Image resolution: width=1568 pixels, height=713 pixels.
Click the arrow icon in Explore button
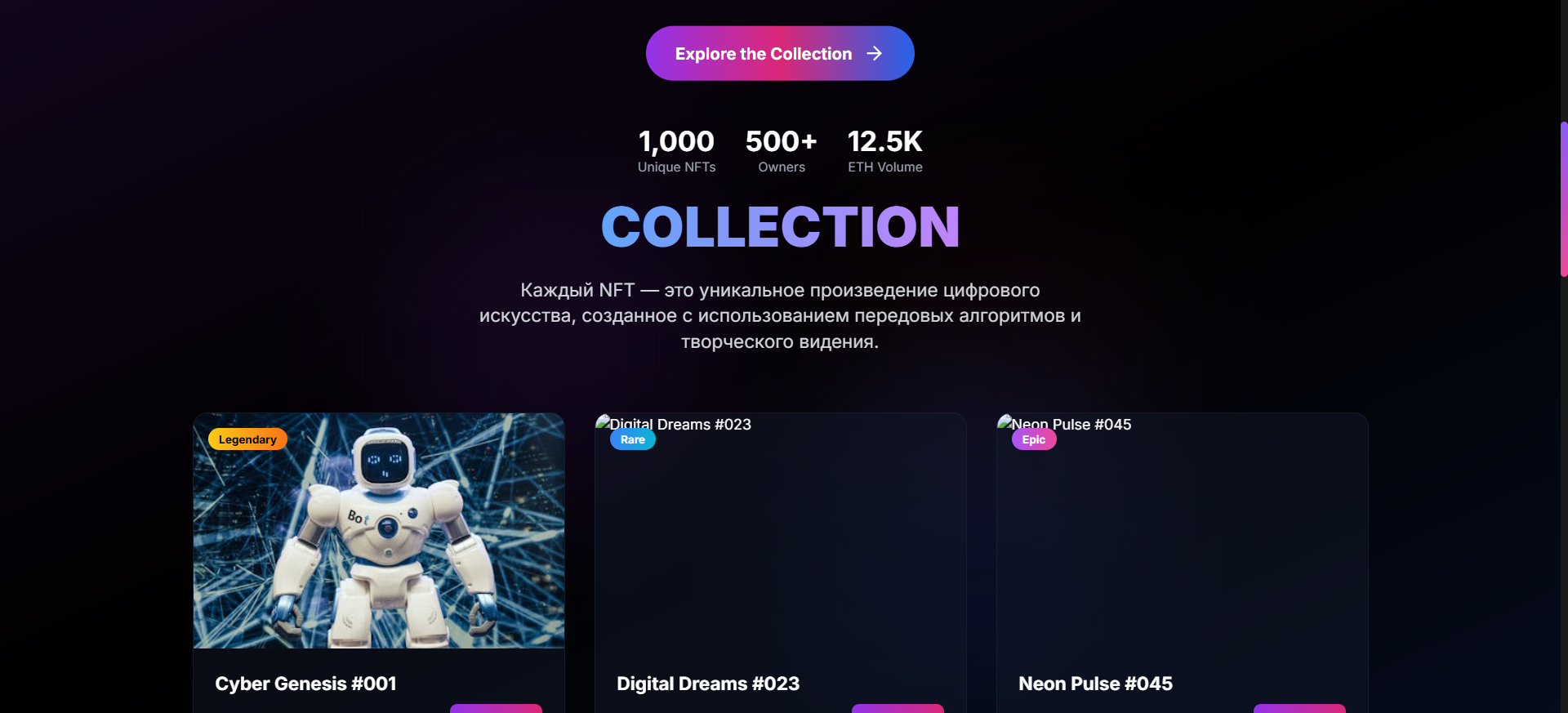[x=875, y=53]
